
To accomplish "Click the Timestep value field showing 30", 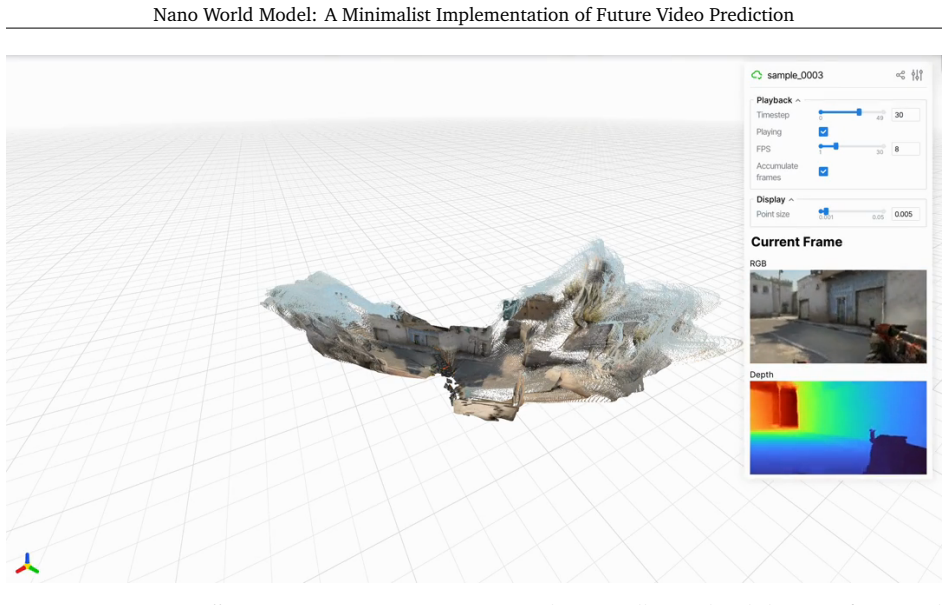I will [x=906, y=115].
